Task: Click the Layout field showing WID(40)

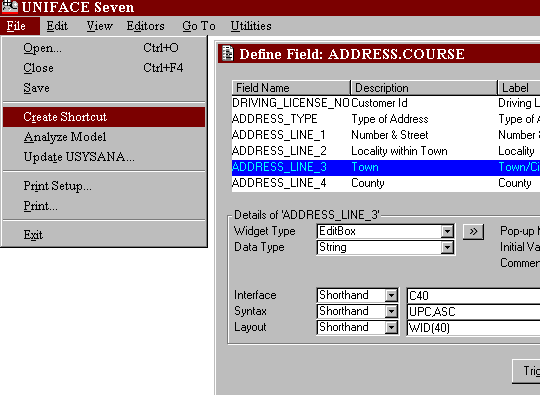Action: [474, 328]
